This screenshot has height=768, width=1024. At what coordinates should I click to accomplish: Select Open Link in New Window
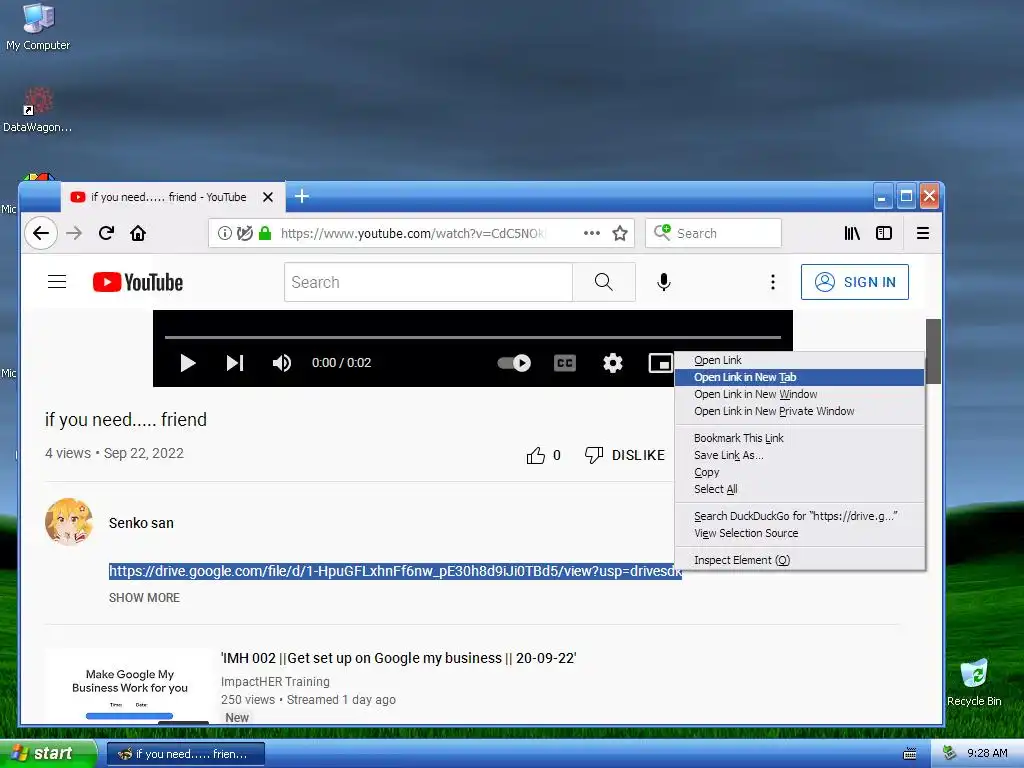point(799,394)
